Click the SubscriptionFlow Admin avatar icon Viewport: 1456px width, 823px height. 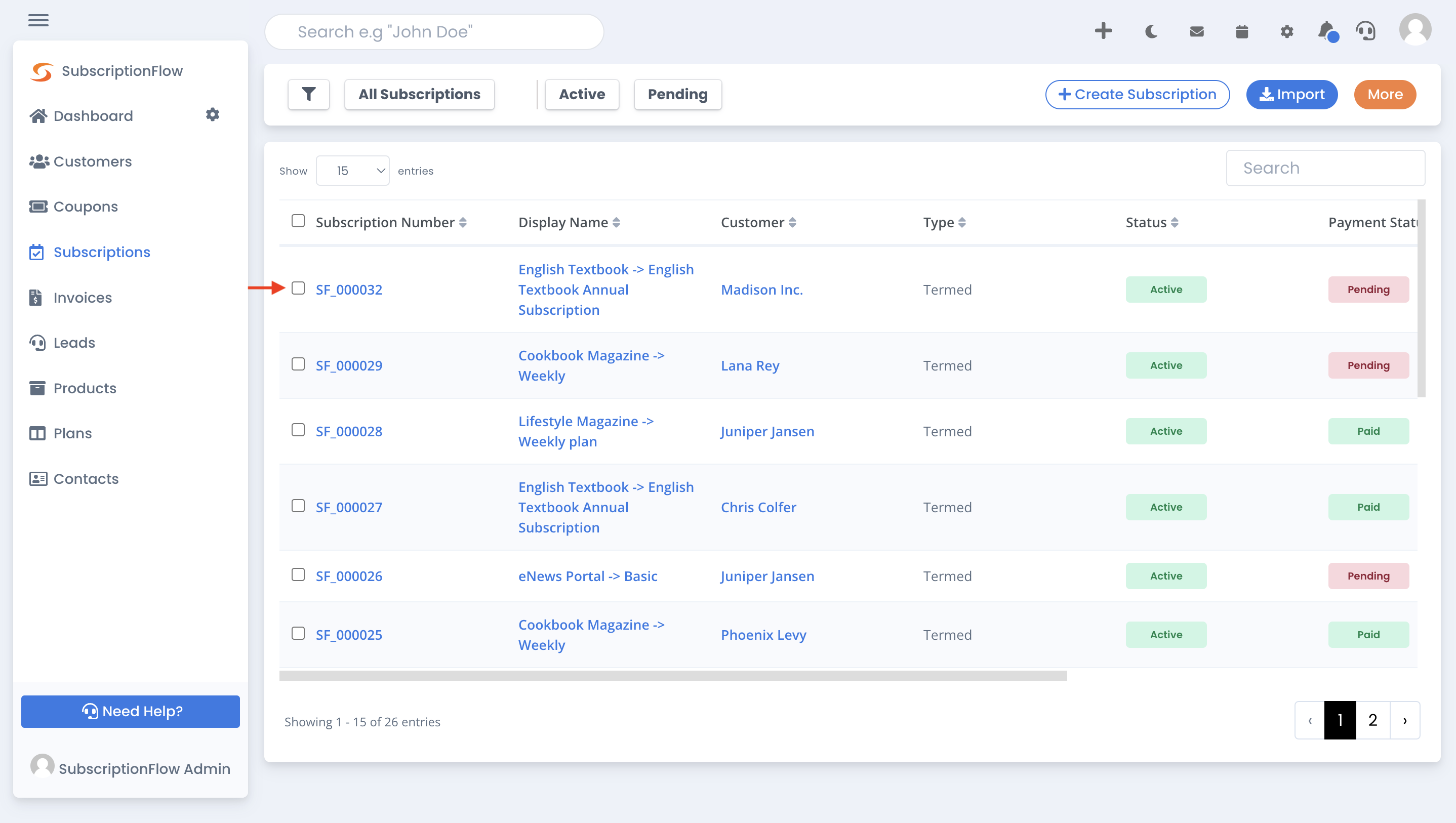pos(42,765)
